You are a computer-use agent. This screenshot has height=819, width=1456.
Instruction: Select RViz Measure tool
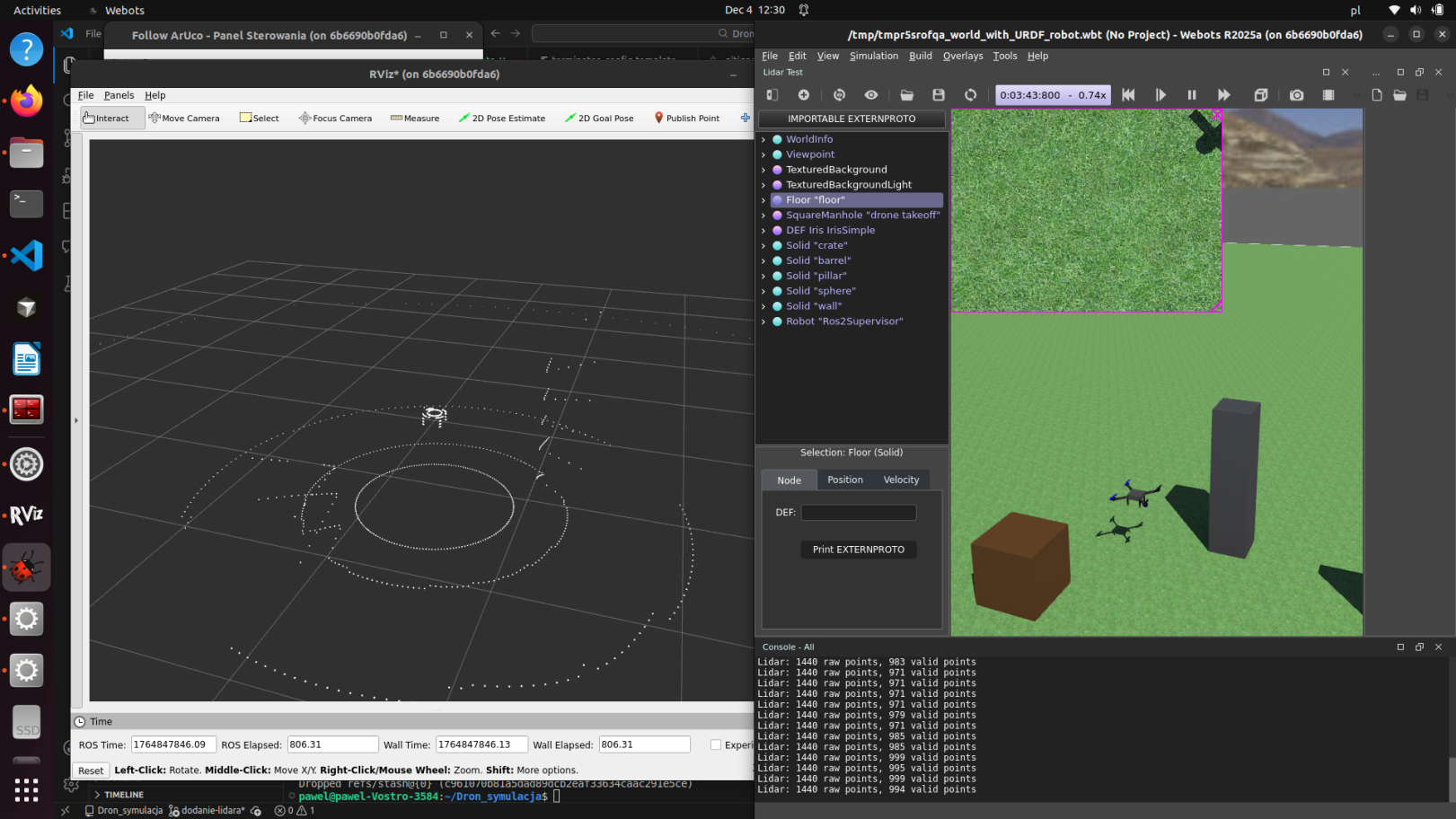pos(415,119)
